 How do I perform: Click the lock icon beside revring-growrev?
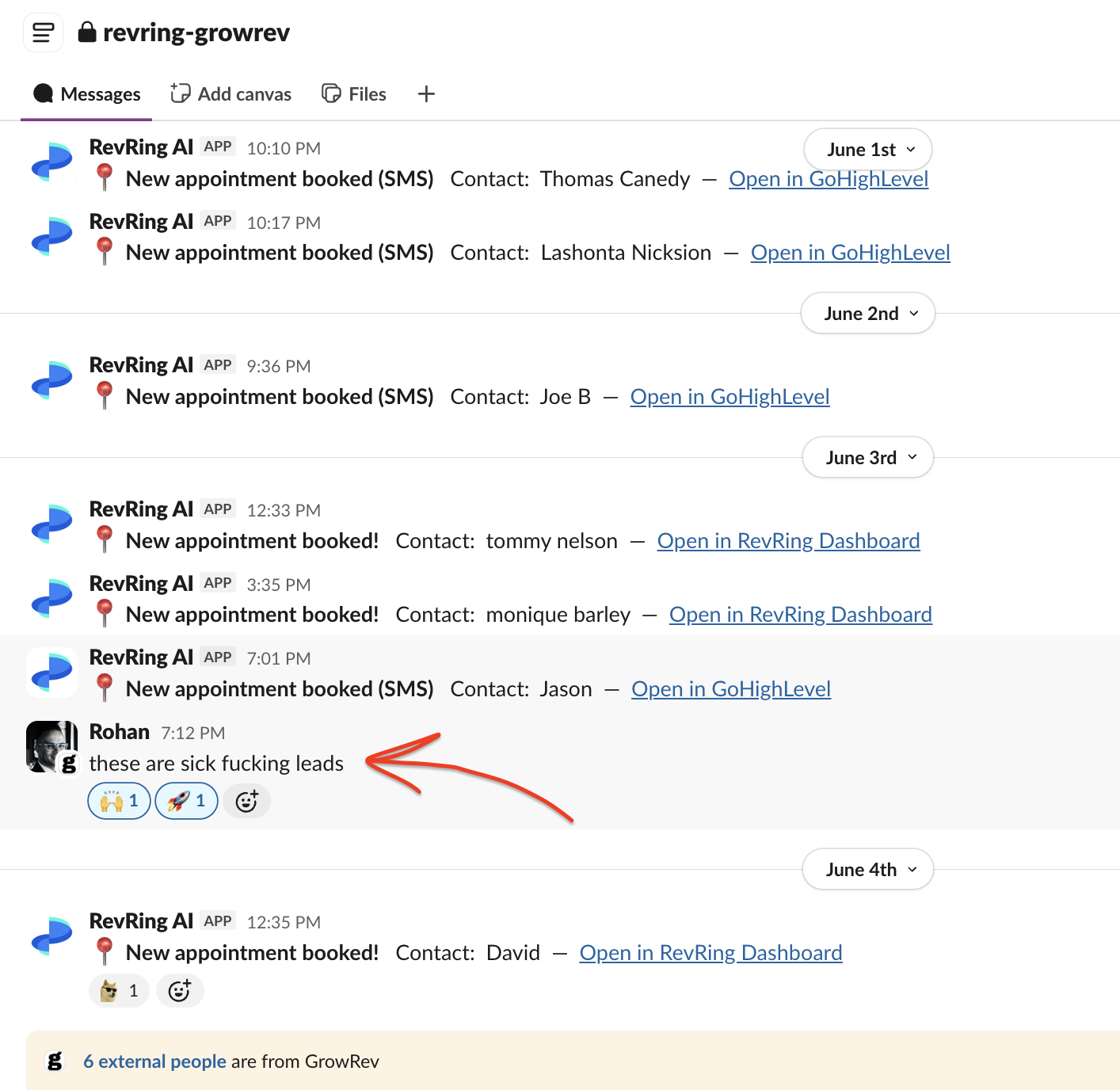point(88,32)
